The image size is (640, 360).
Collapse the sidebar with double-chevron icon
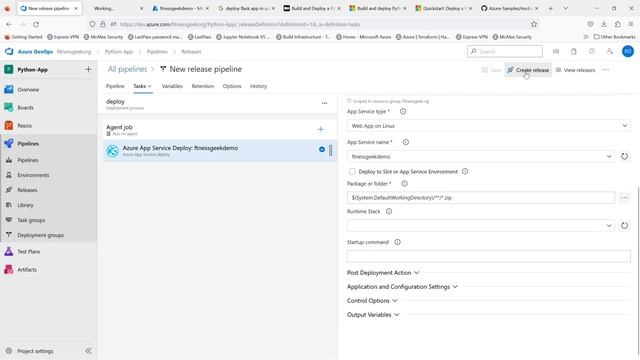click(89, 351)
